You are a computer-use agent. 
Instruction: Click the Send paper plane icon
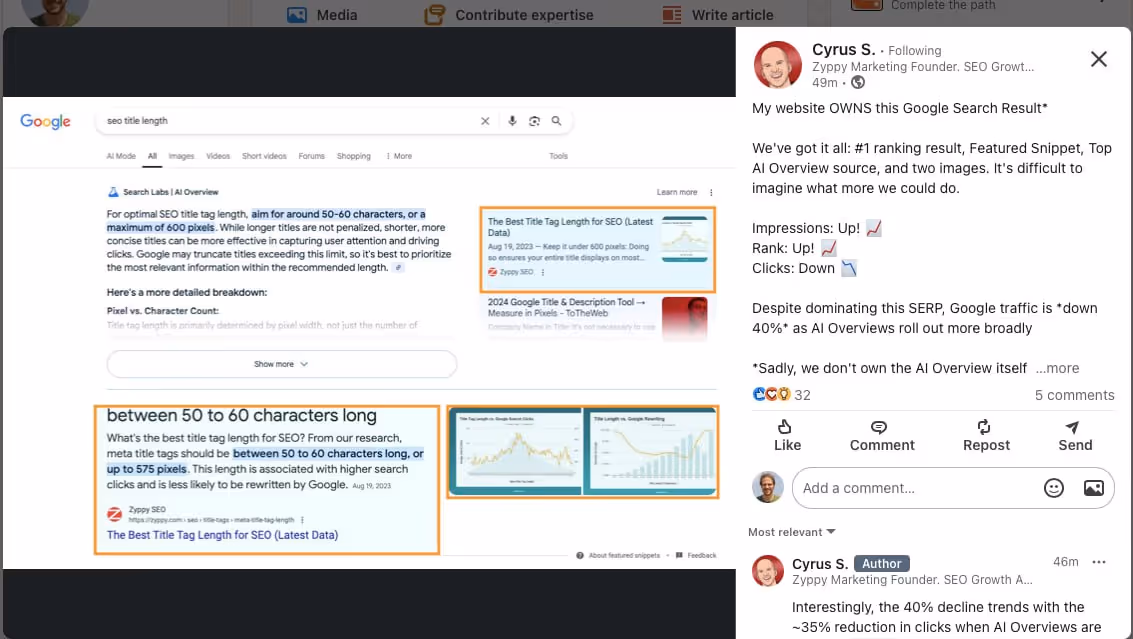pos(1072,427)
